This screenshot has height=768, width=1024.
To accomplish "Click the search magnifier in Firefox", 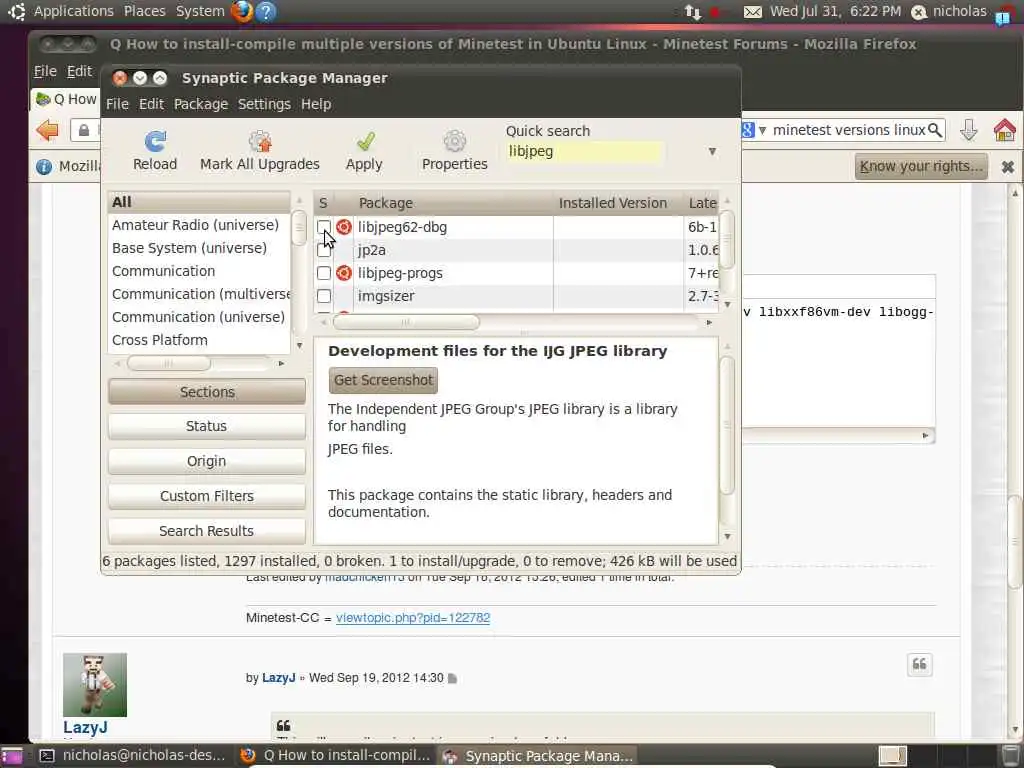I will [x=935, y=130].
